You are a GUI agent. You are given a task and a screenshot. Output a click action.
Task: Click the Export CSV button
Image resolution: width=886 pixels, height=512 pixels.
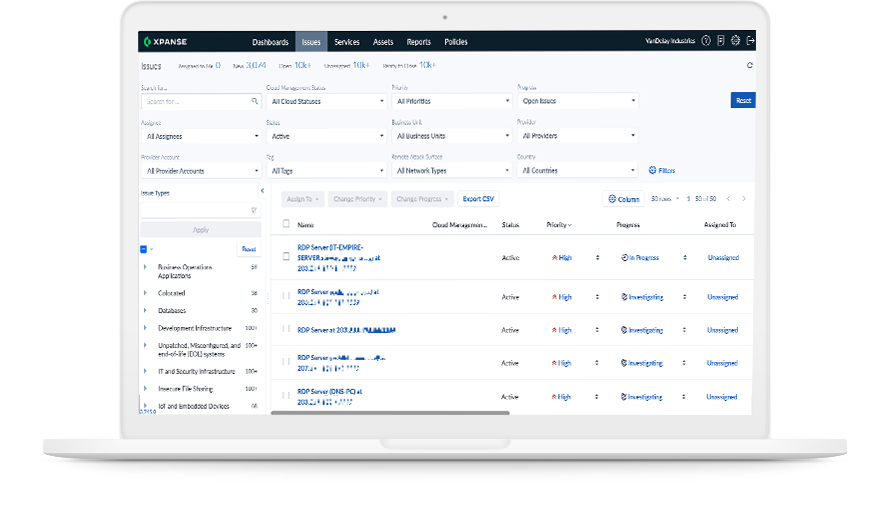pos(478,199)
